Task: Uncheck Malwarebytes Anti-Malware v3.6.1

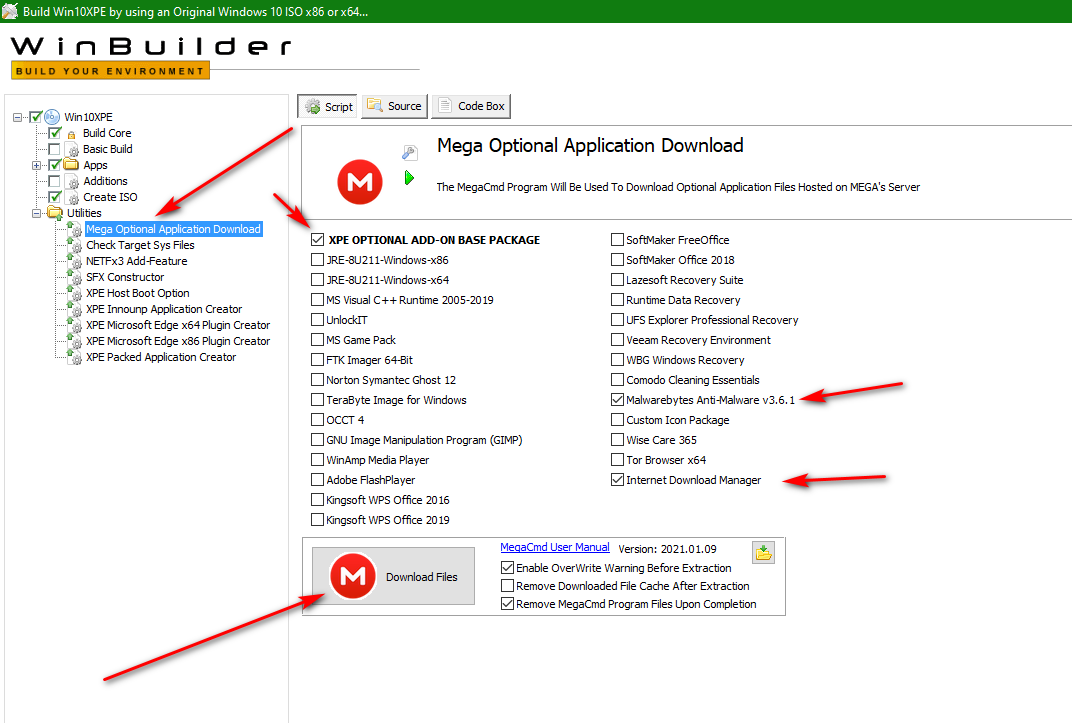Action: (x=617, y=400)
